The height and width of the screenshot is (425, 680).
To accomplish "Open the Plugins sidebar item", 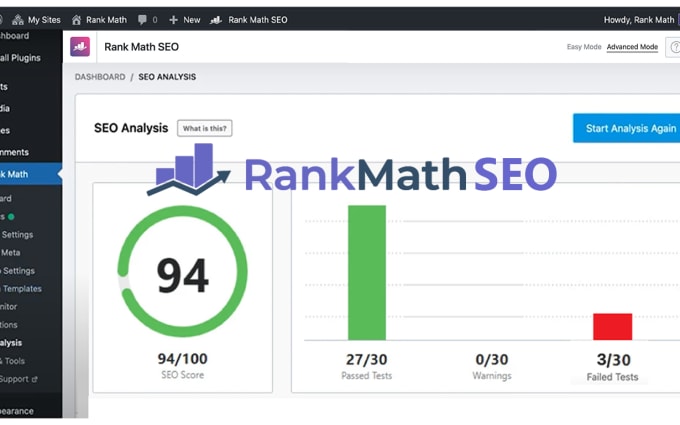I will tap(20, 58).
